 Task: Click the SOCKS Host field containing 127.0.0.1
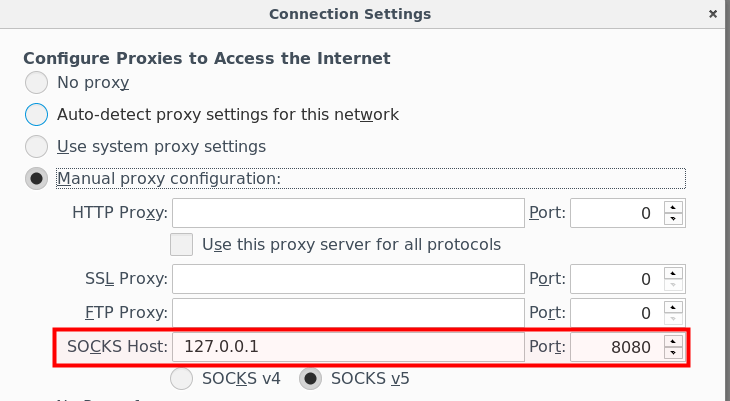[348, 347]
